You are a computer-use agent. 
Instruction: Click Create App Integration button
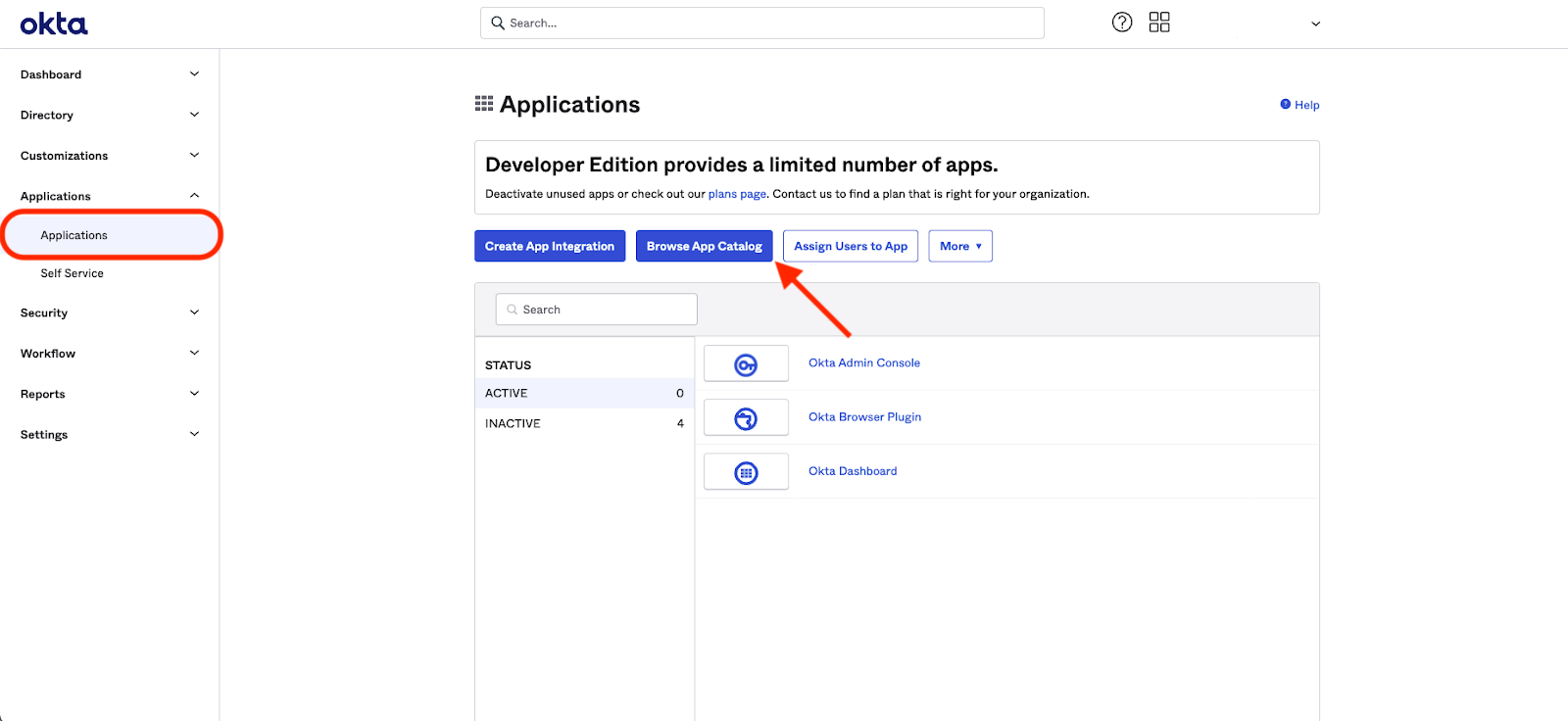coord(550,246)
